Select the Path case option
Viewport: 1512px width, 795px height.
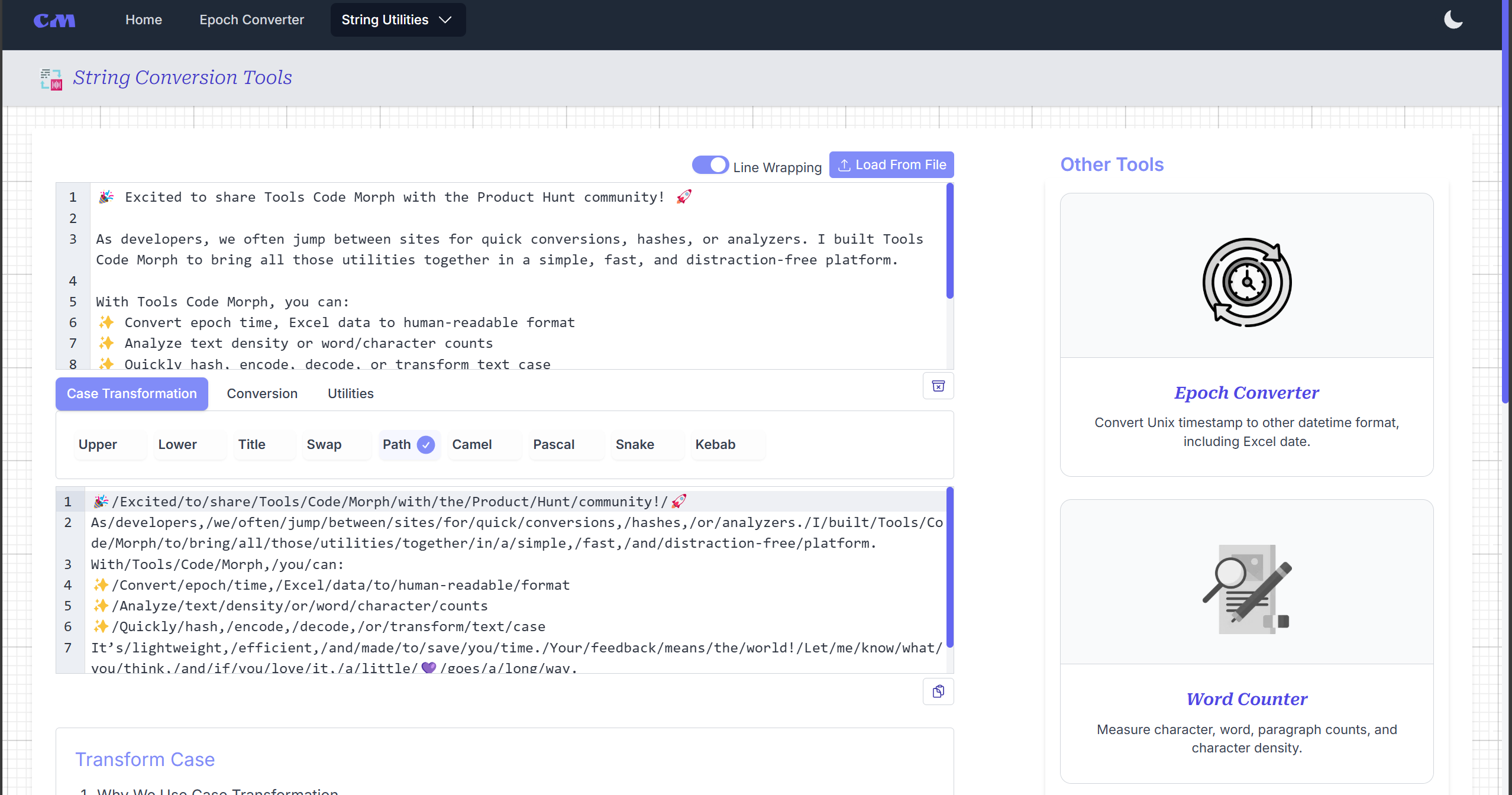point(409,445)
